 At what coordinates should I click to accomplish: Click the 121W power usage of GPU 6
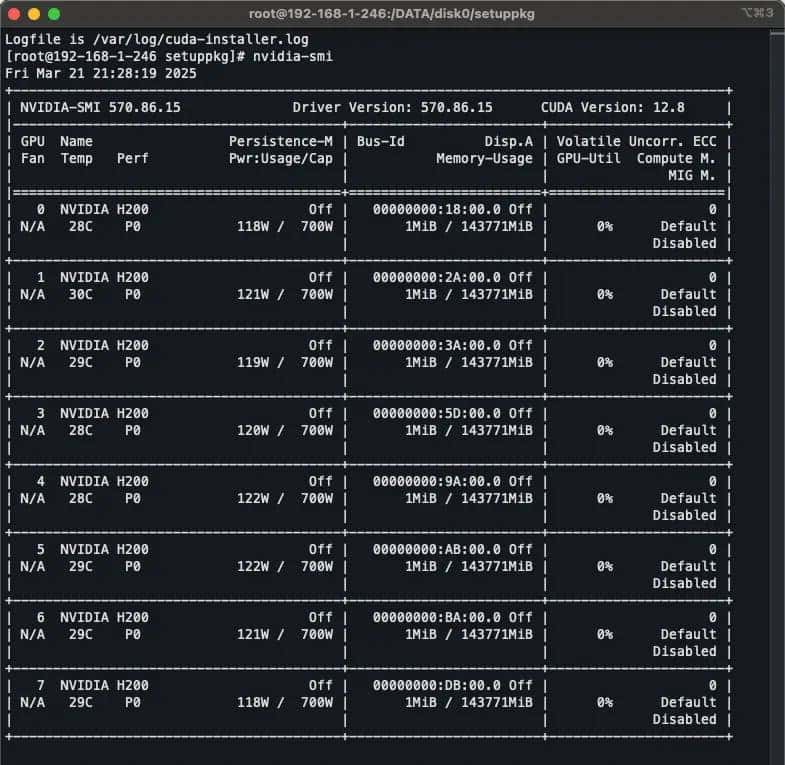point(253,634)
